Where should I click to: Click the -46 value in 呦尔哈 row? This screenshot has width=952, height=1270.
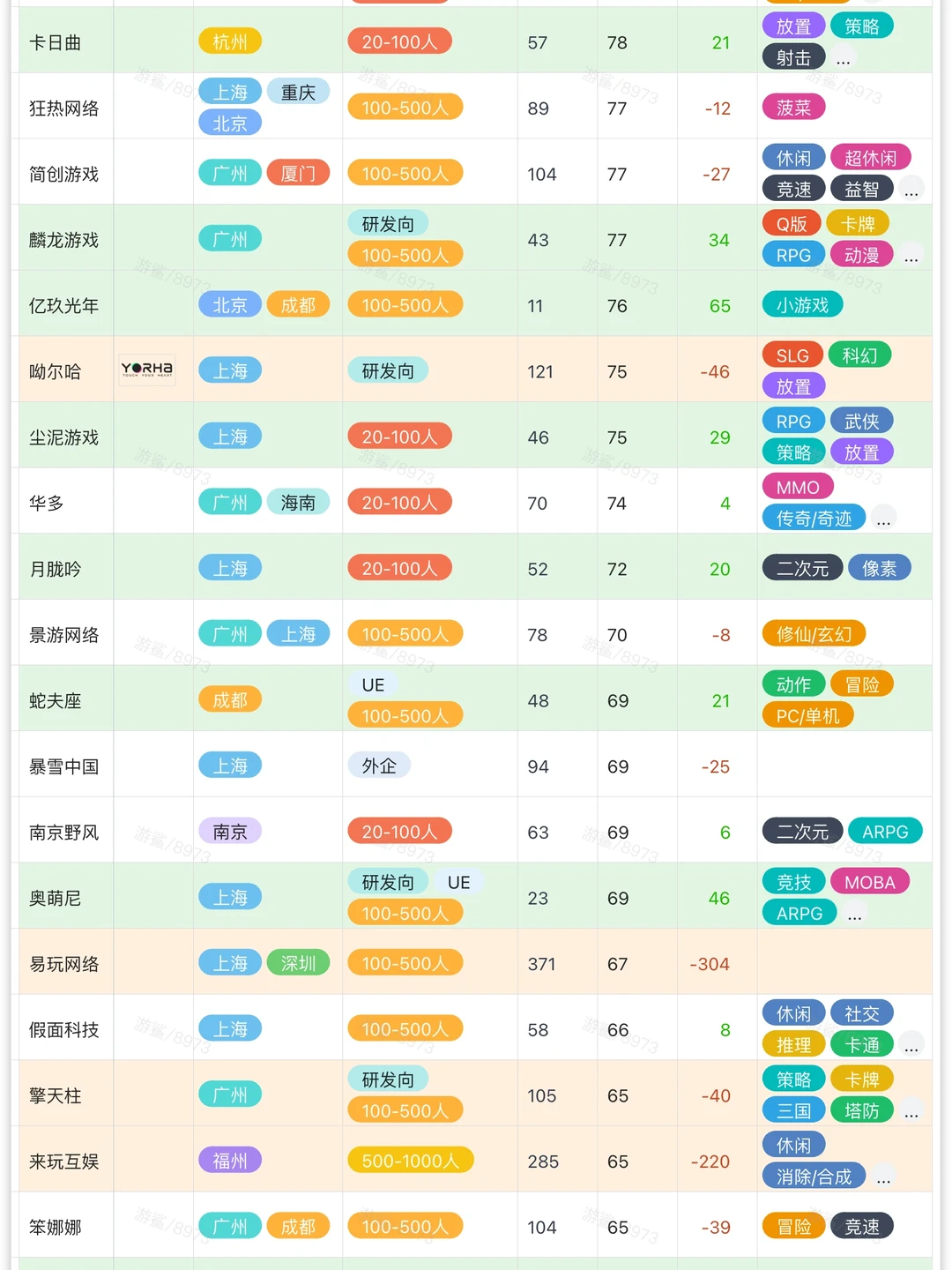click(x=715, y=372)
